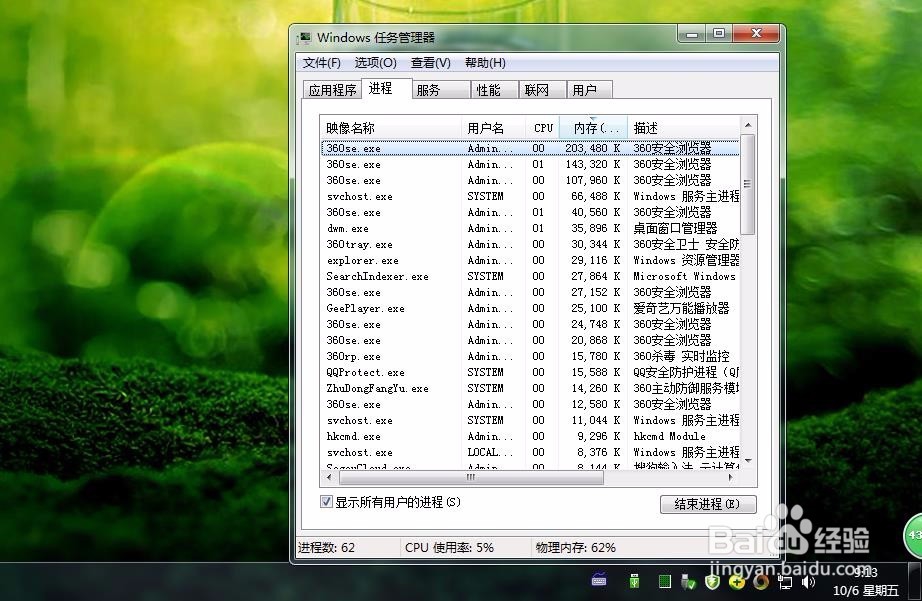Viewport: 922px width, 601px height.
Task: Sort by the 用户名 column header
Action: (x=493, y=128)
